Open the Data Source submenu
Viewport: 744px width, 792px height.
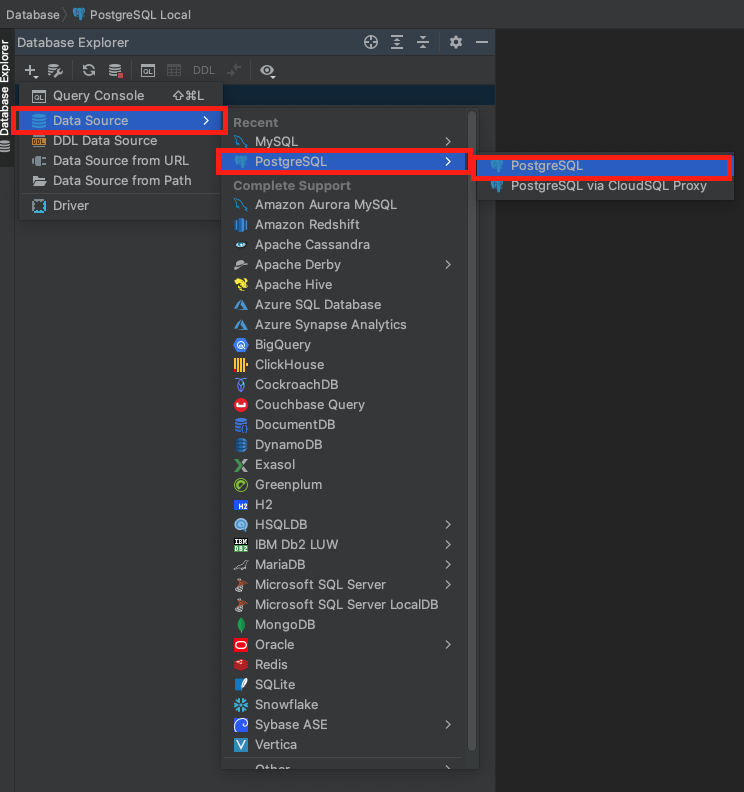point(121,120)
